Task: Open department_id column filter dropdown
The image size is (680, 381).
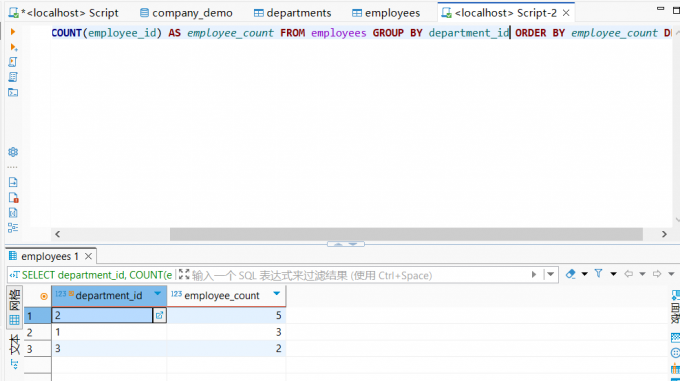Action: point(157,294)
